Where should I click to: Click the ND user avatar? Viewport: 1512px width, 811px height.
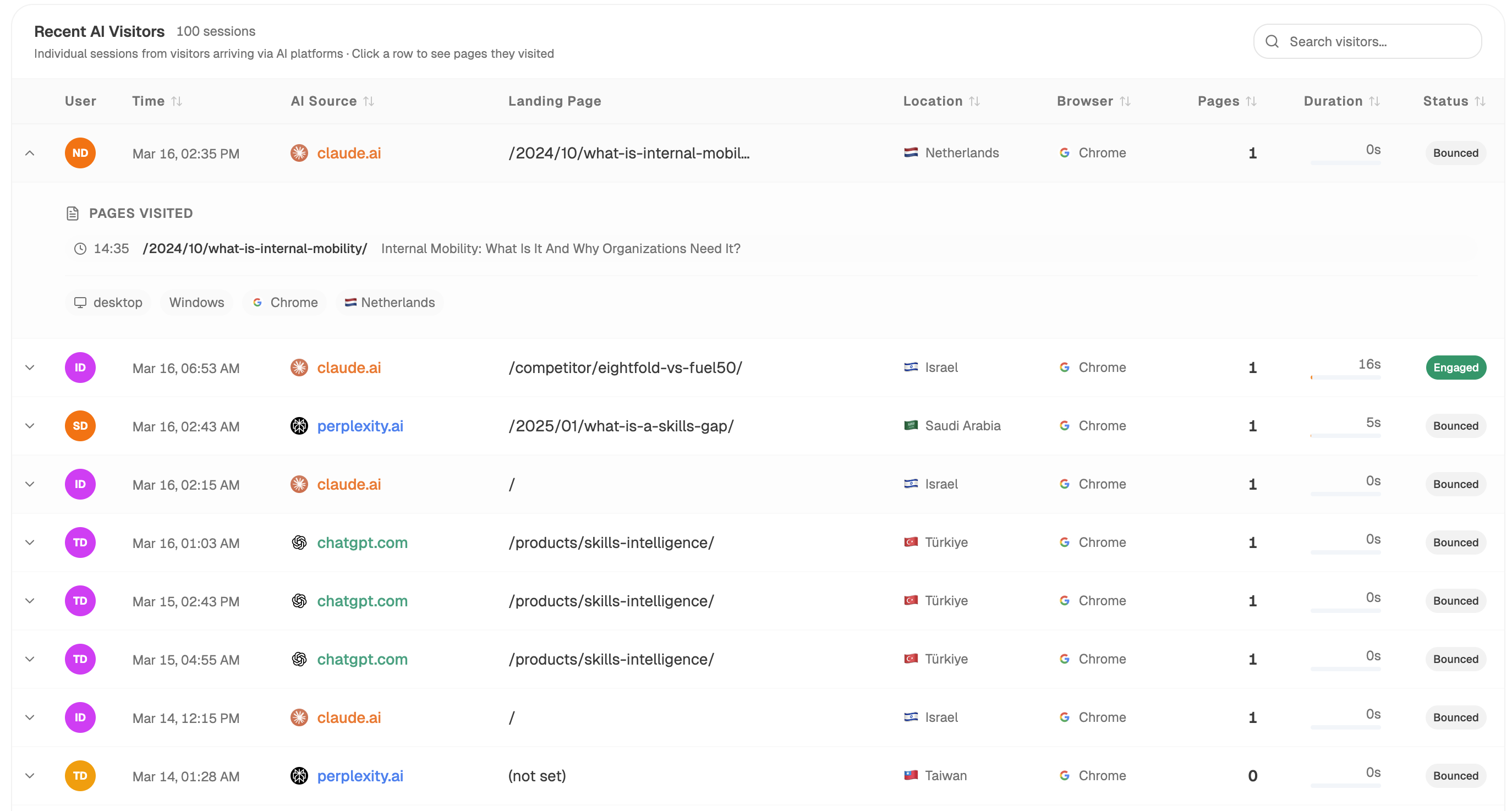coord(80,153)
